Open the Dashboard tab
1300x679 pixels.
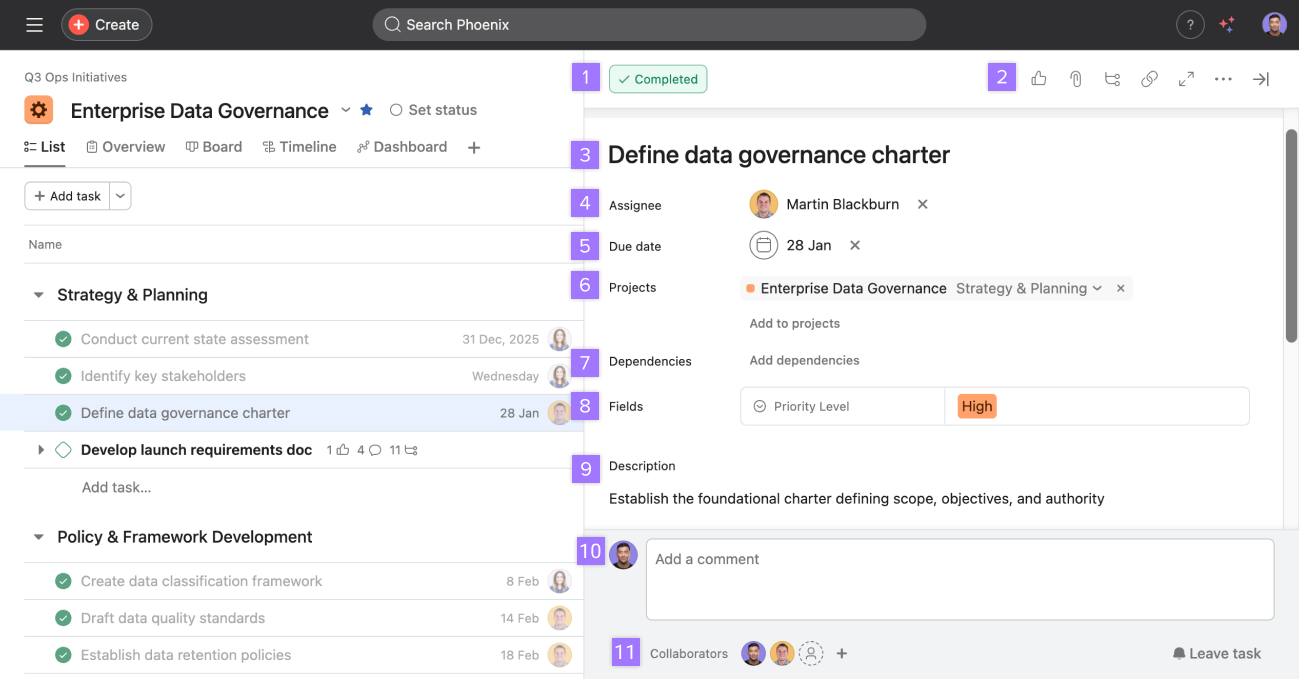point(401,147)
